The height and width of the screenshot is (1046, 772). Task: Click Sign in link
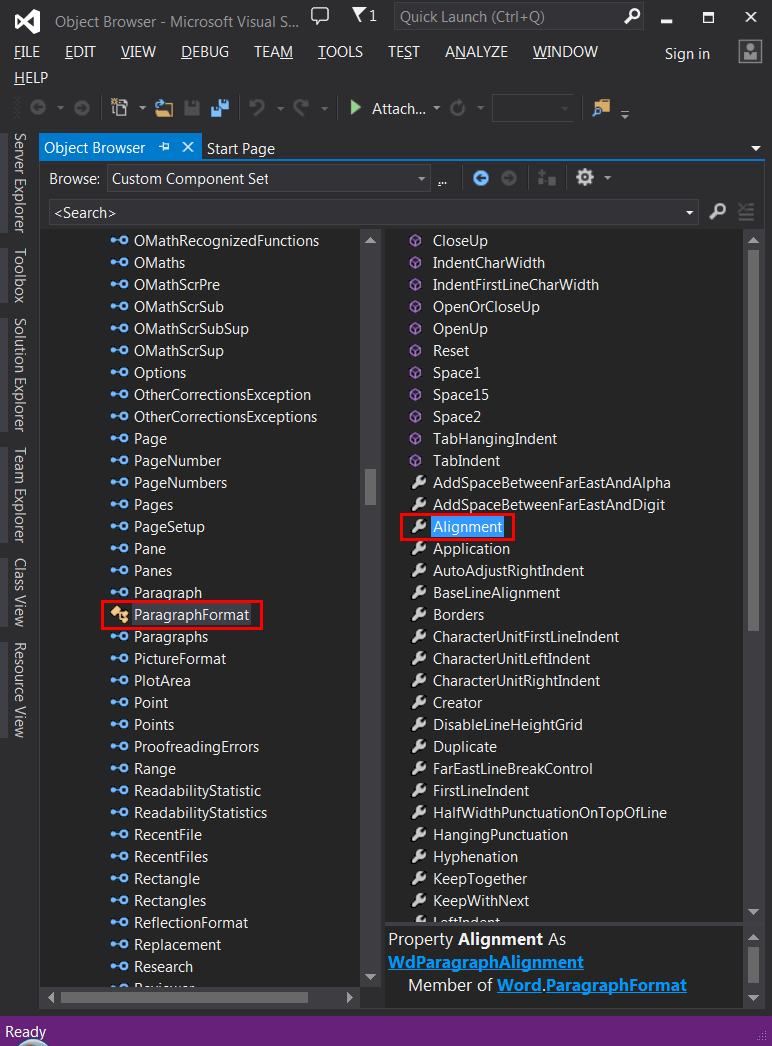687,54
